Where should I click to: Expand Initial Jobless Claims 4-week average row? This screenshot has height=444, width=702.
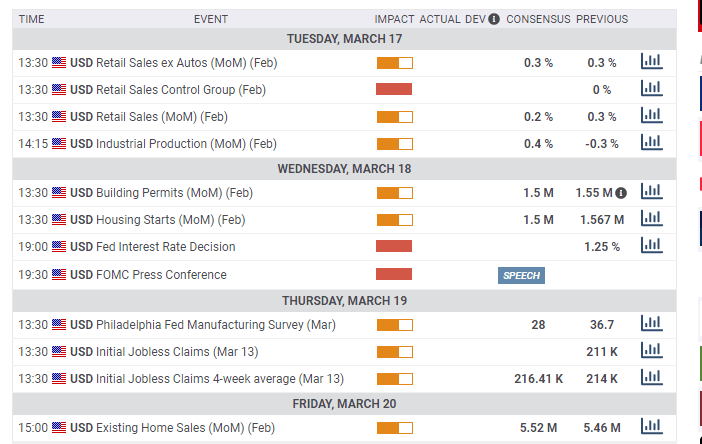click(206, 379)
